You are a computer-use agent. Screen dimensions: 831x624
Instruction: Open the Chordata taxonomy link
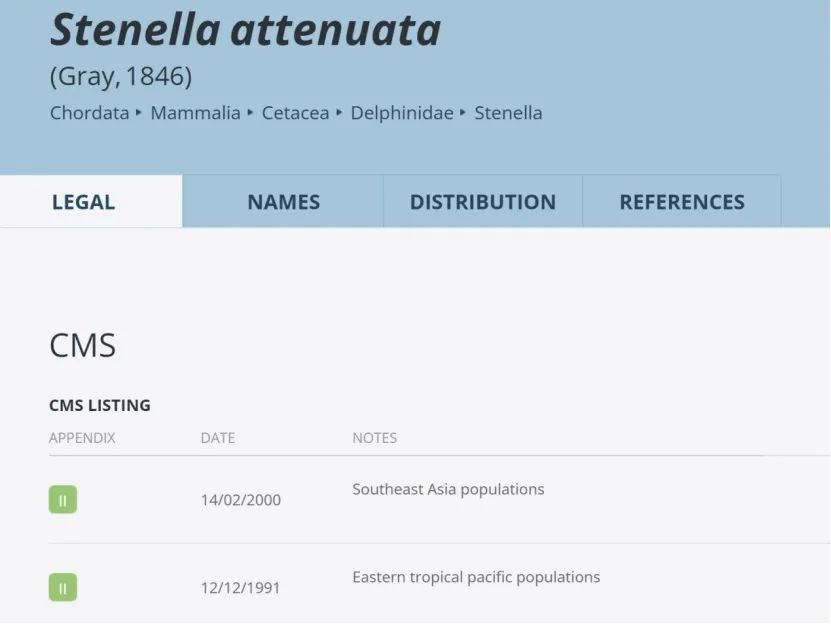(x=90, y=113)
